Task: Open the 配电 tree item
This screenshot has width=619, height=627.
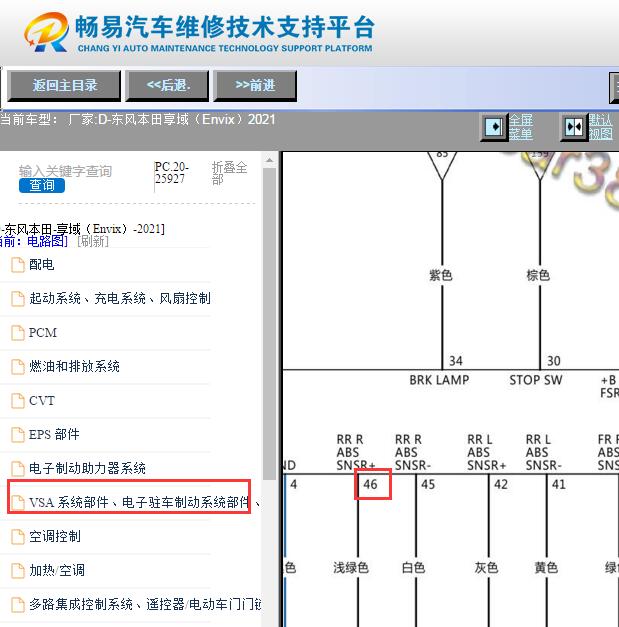Action: [42, 264]
